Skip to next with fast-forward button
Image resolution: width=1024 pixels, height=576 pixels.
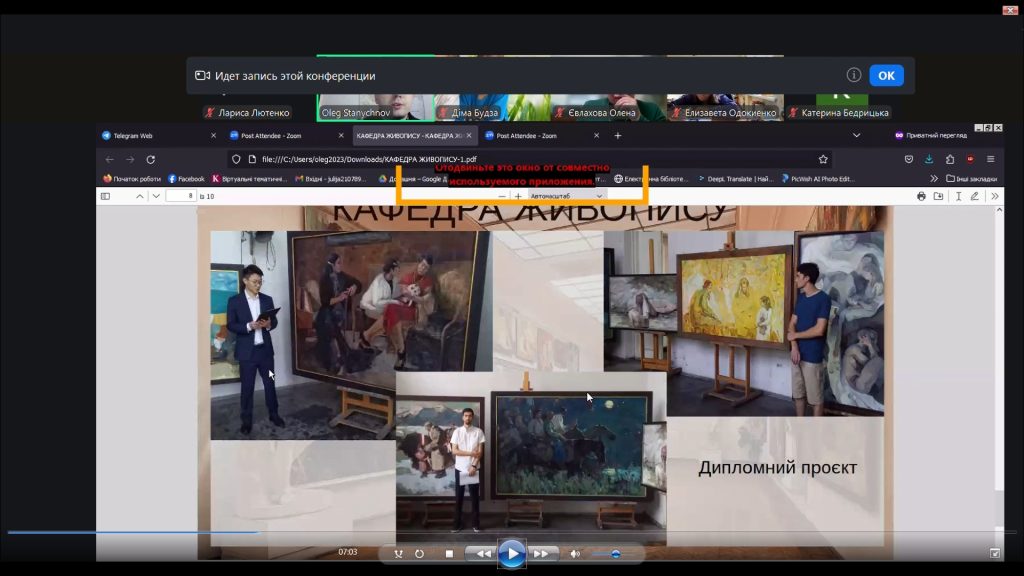(541, 553)
